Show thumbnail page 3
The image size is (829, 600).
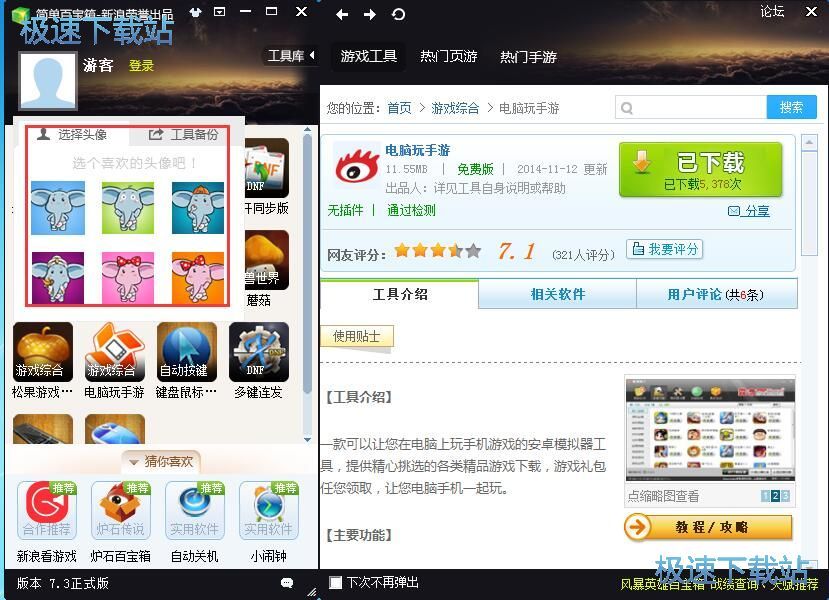pyautogui.click(x=785, y=496)
